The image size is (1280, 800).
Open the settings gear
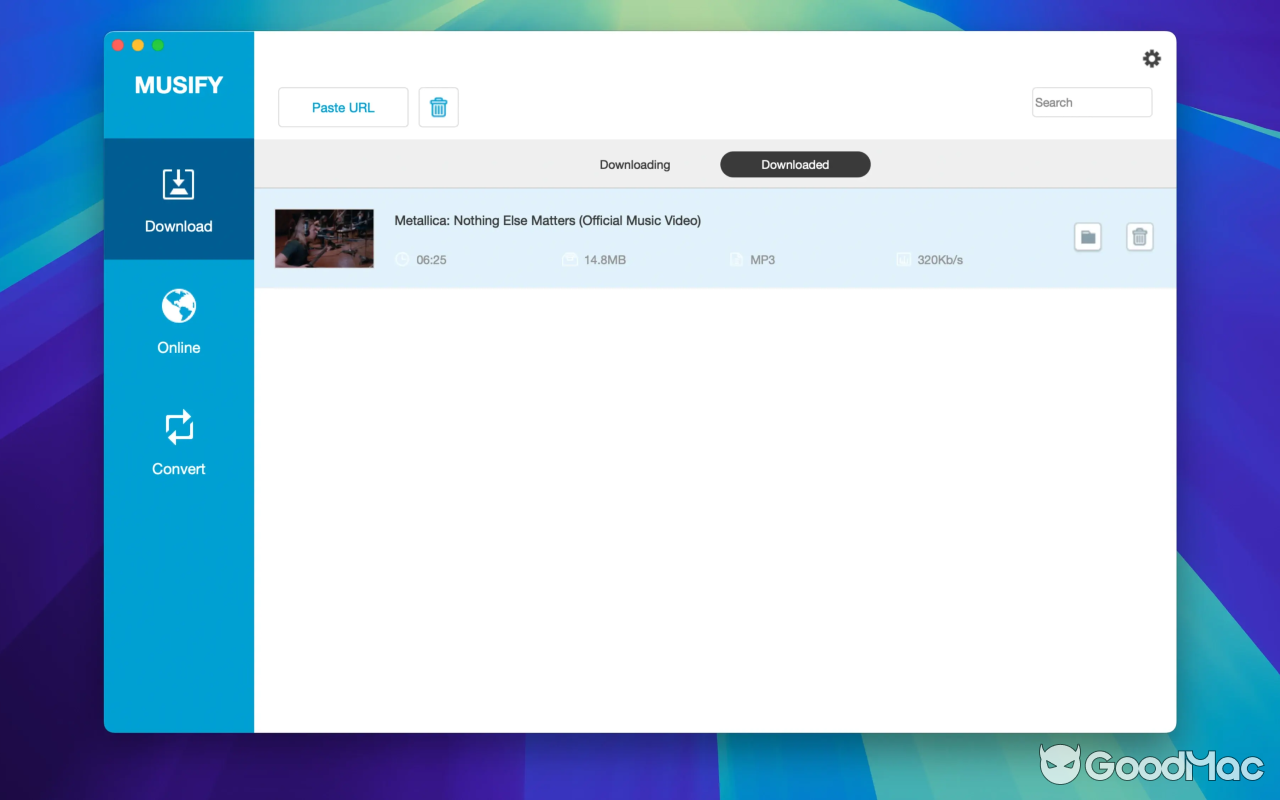pyautogui.click(x=1151, y=58)
